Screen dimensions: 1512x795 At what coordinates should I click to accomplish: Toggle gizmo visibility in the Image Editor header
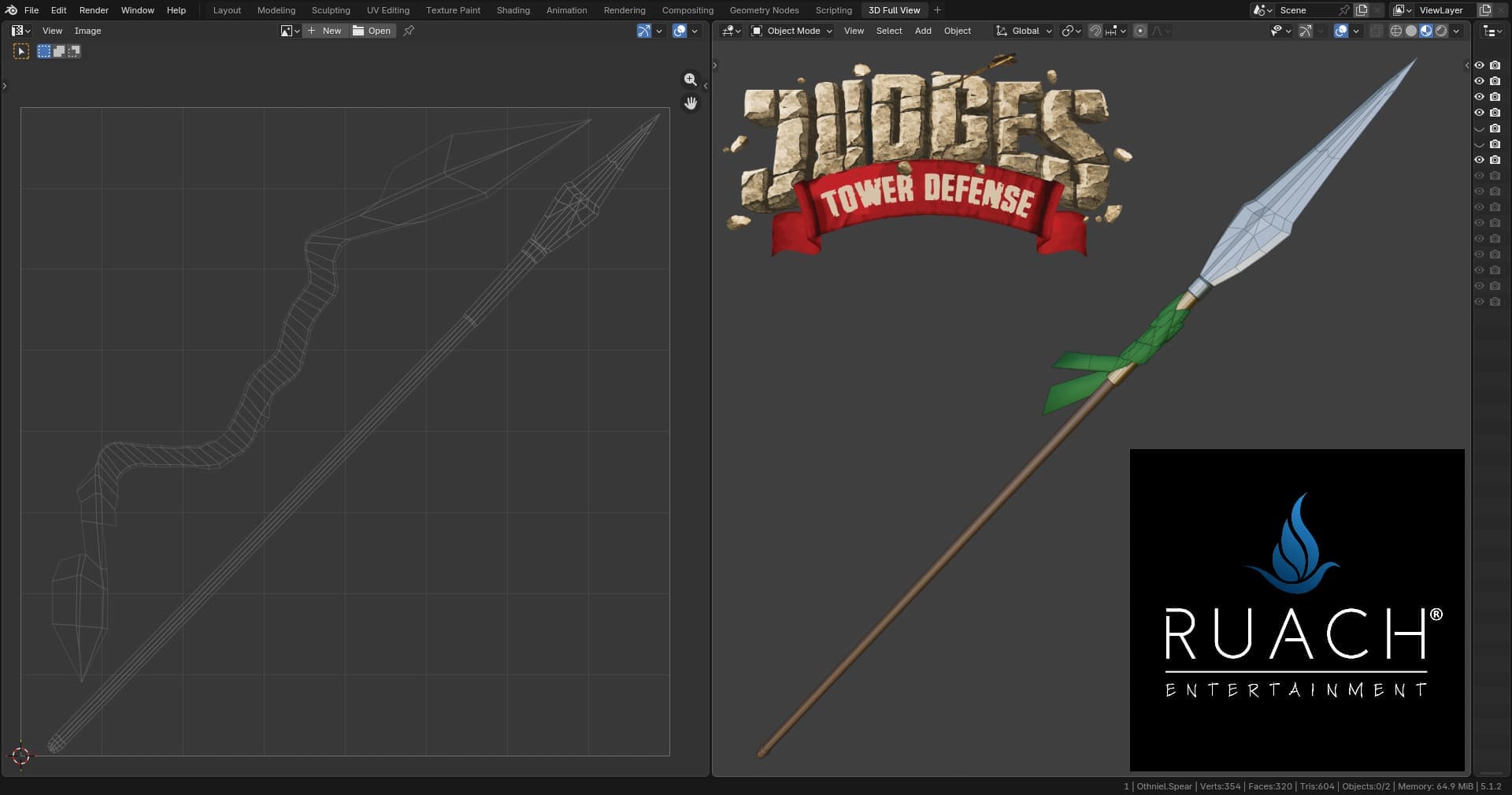click(x=643, y=31)
